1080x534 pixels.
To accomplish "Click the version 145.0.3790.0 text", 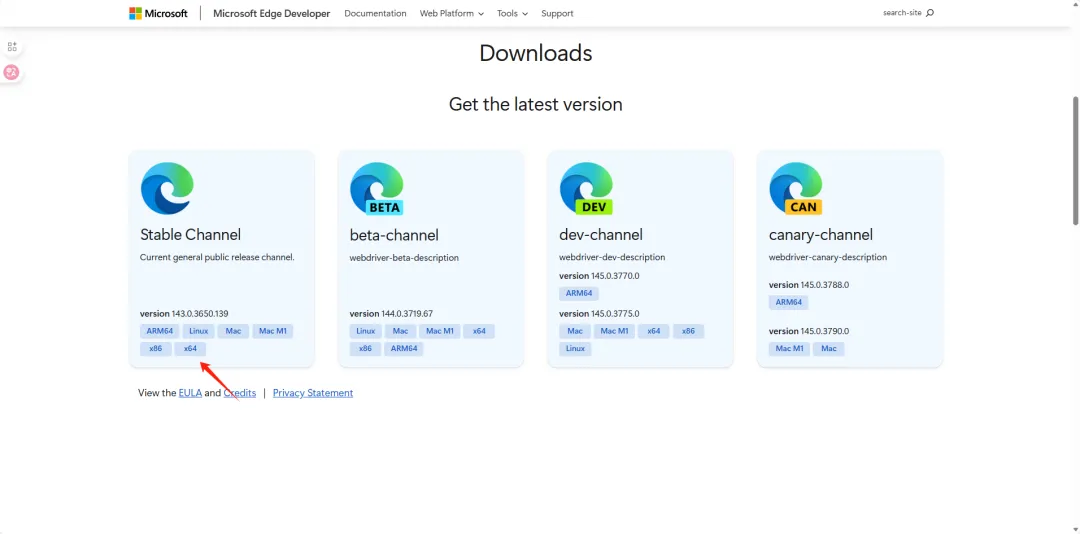I will (809, 331).
